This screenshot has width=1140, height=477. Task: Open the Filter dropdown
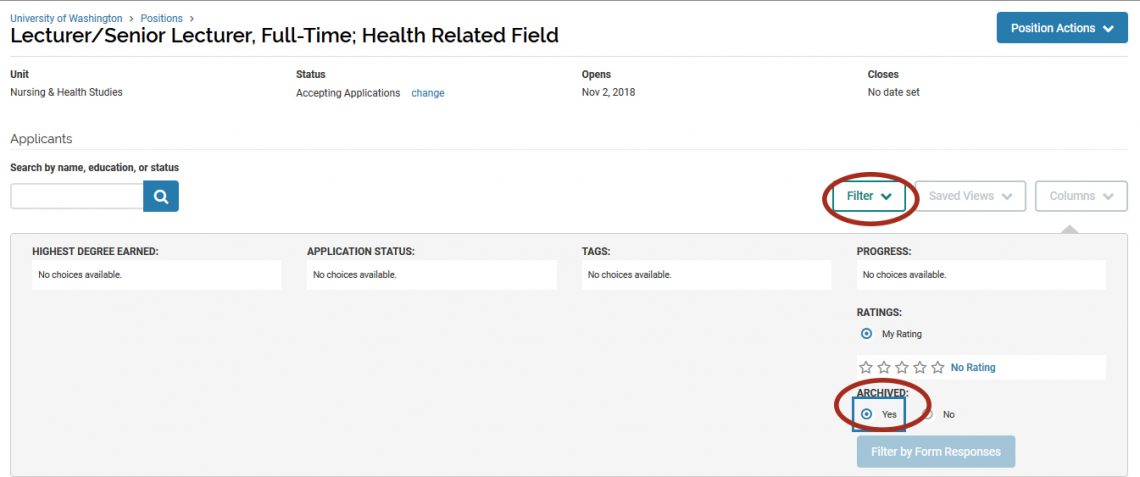[868, 196]
